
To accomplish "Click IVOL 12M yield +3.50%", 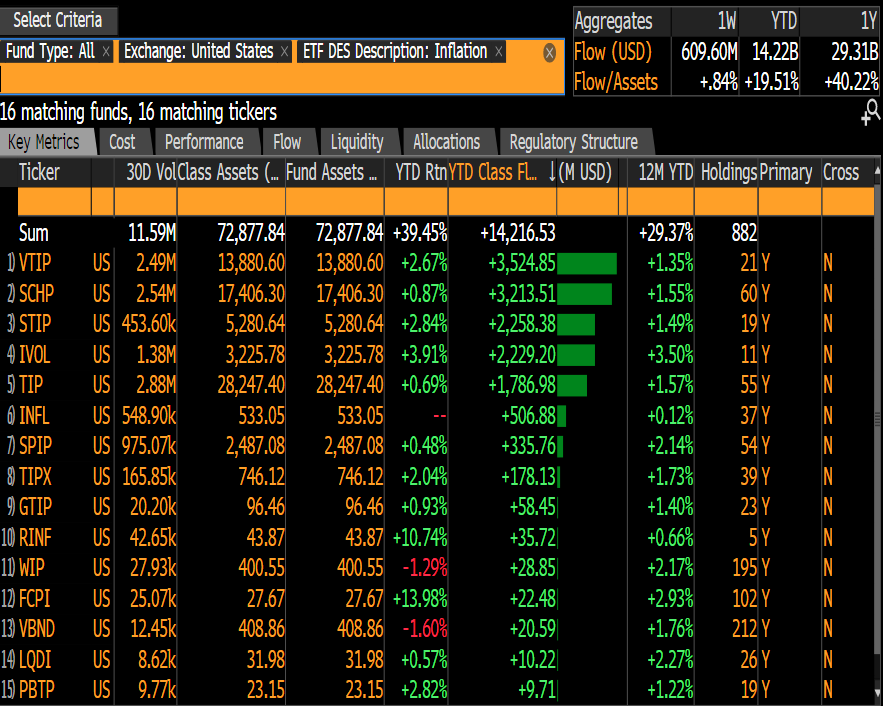I will click(x=670, y=355).
